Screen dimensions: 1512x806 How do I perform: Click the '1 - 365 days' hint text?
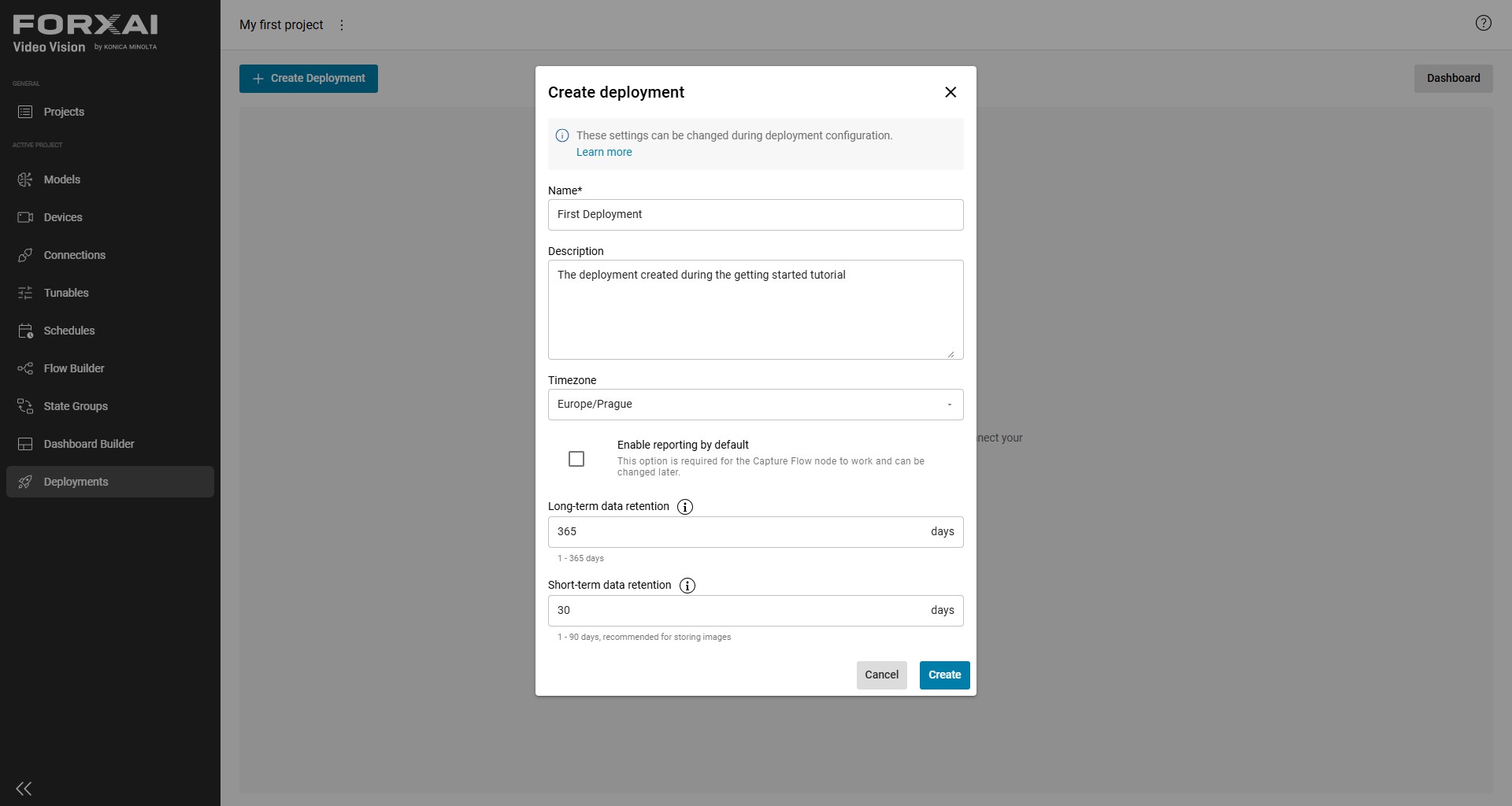click(580, 558)
